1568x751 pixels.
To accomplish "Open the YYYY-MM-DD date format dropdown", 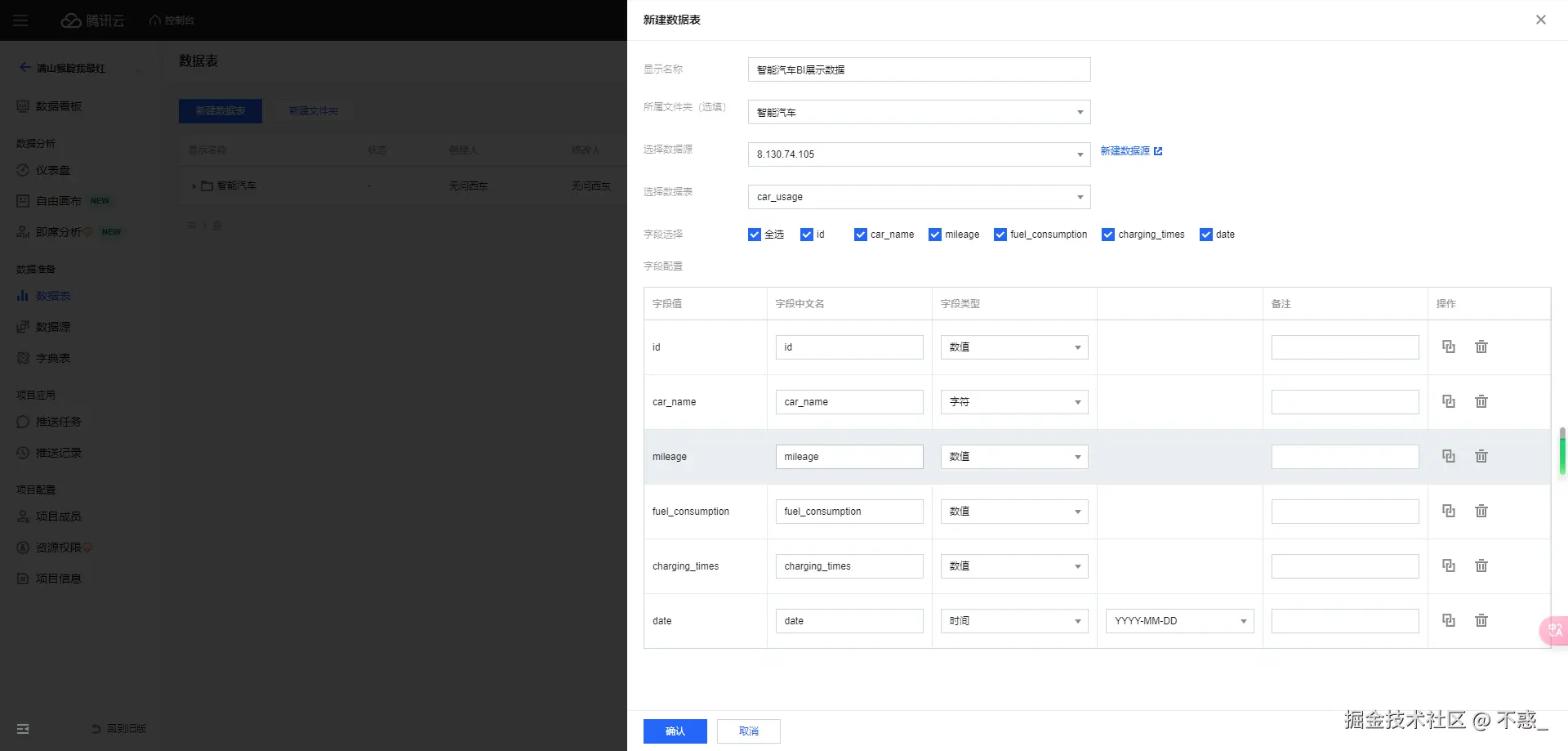I will pos(1179,621).
